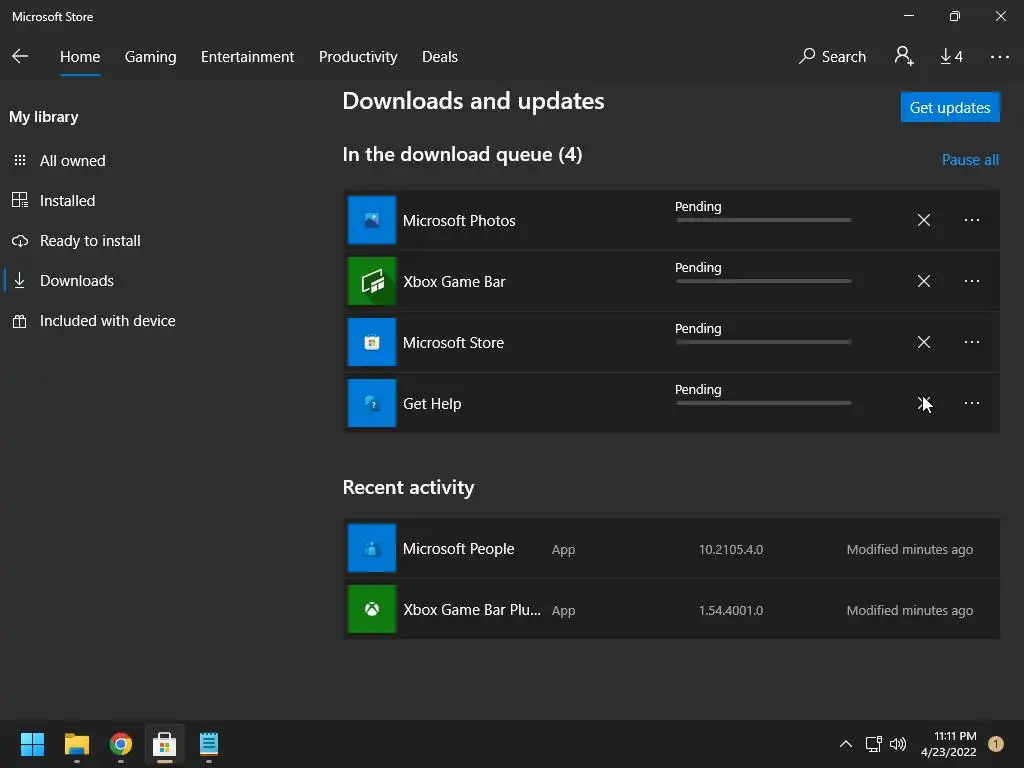Click the Ready to install cloud icon
This screenshot has width=1024, height=768.
click(x=20, y=241)
